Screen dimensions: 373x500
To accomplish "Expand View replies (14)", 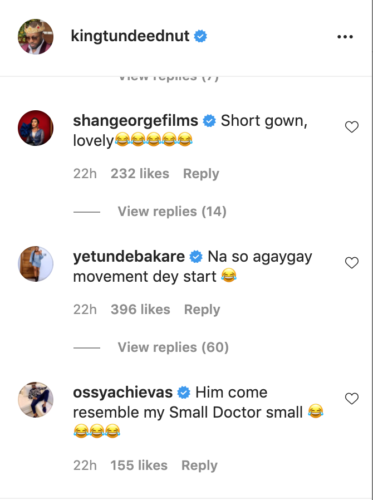I will coord(172,211).
